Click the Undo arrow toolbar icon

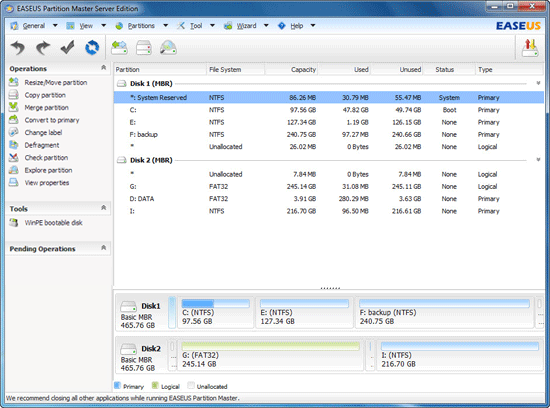pos(18,48)
